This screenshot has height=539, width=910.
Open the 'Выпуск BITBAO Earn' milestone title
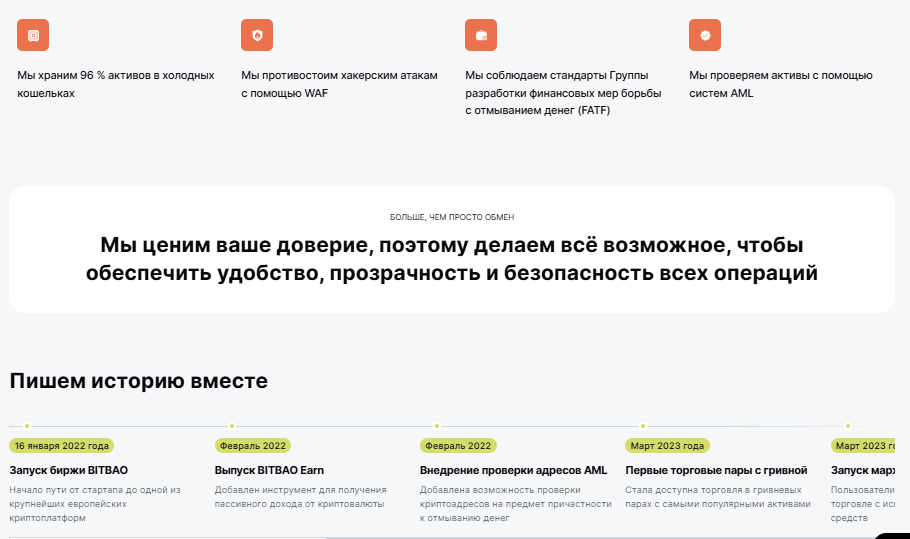pos(269,470)
